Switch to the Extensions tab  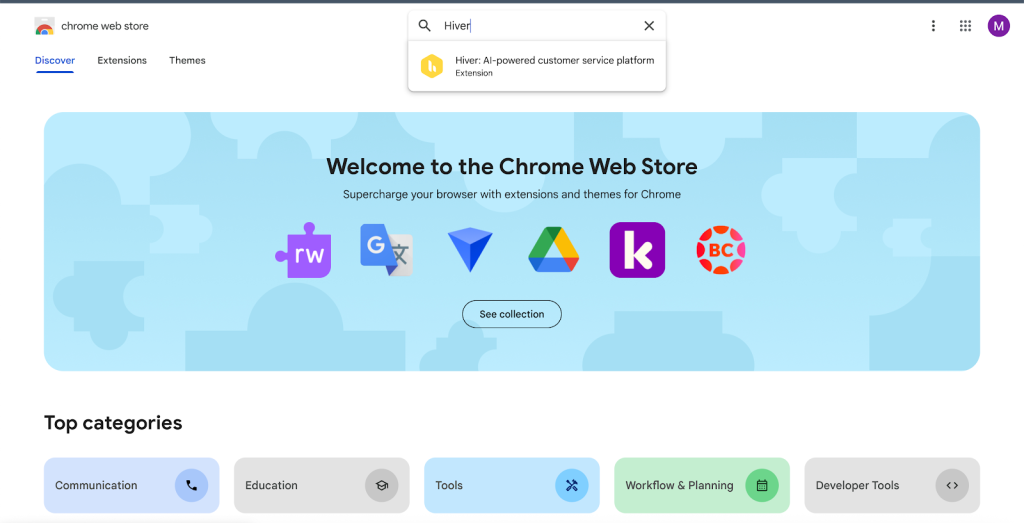coord(122,61)
